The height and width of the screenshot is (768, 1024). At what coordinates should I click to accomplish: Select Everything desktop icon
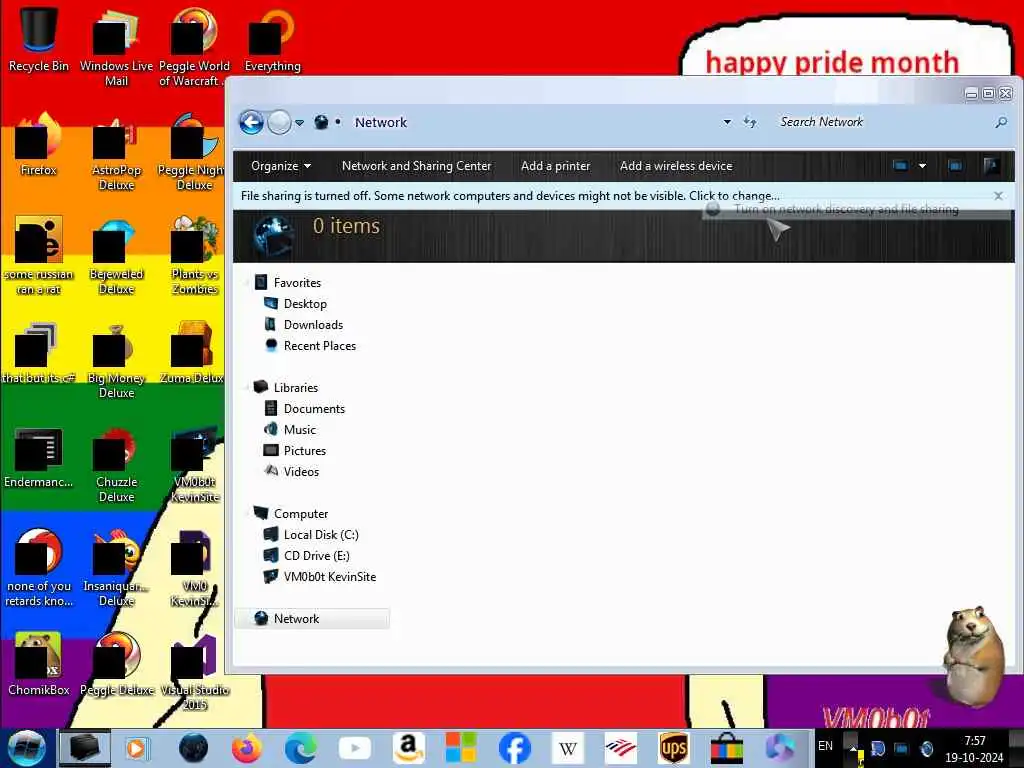[272, 39]
